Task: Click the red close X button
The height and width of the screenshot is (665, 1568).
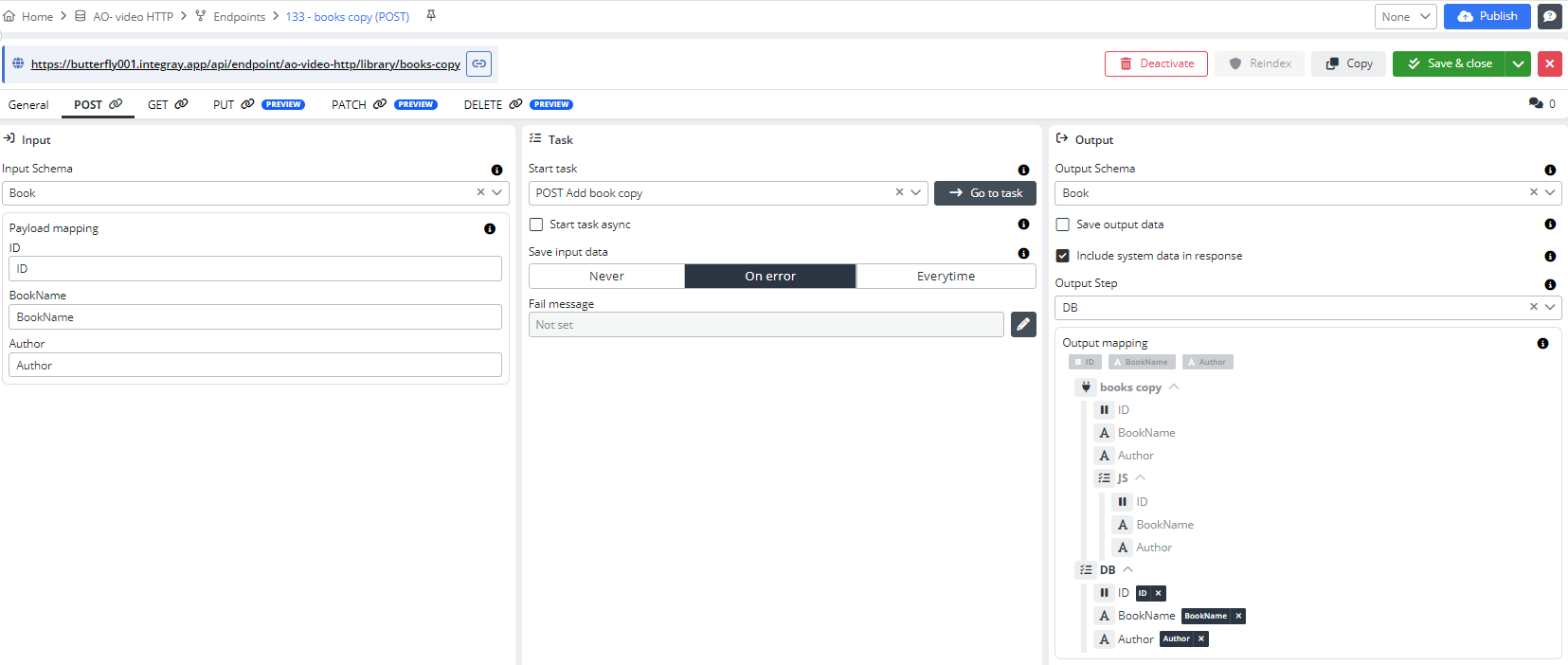Action: click(1550, 63)
